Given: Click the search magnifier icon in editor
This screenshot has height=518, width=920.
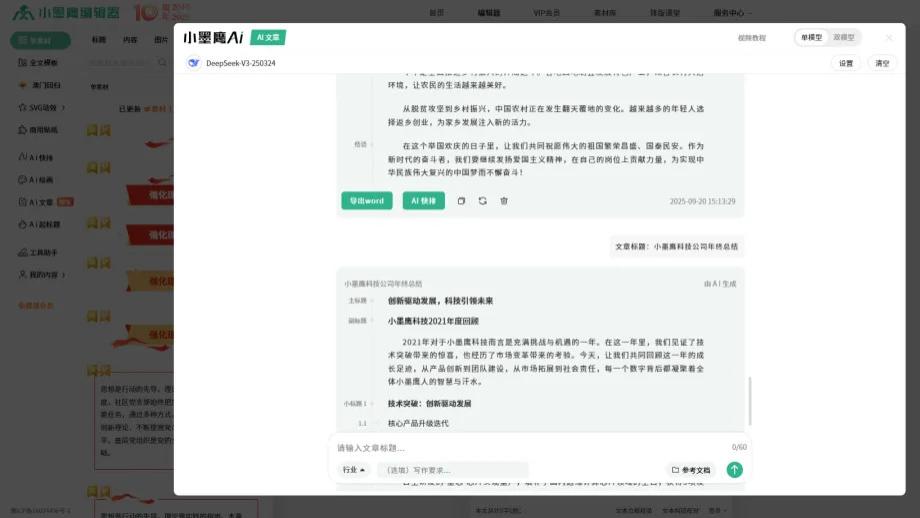Looking at the screenshot, I should click(x=162, y=62).
